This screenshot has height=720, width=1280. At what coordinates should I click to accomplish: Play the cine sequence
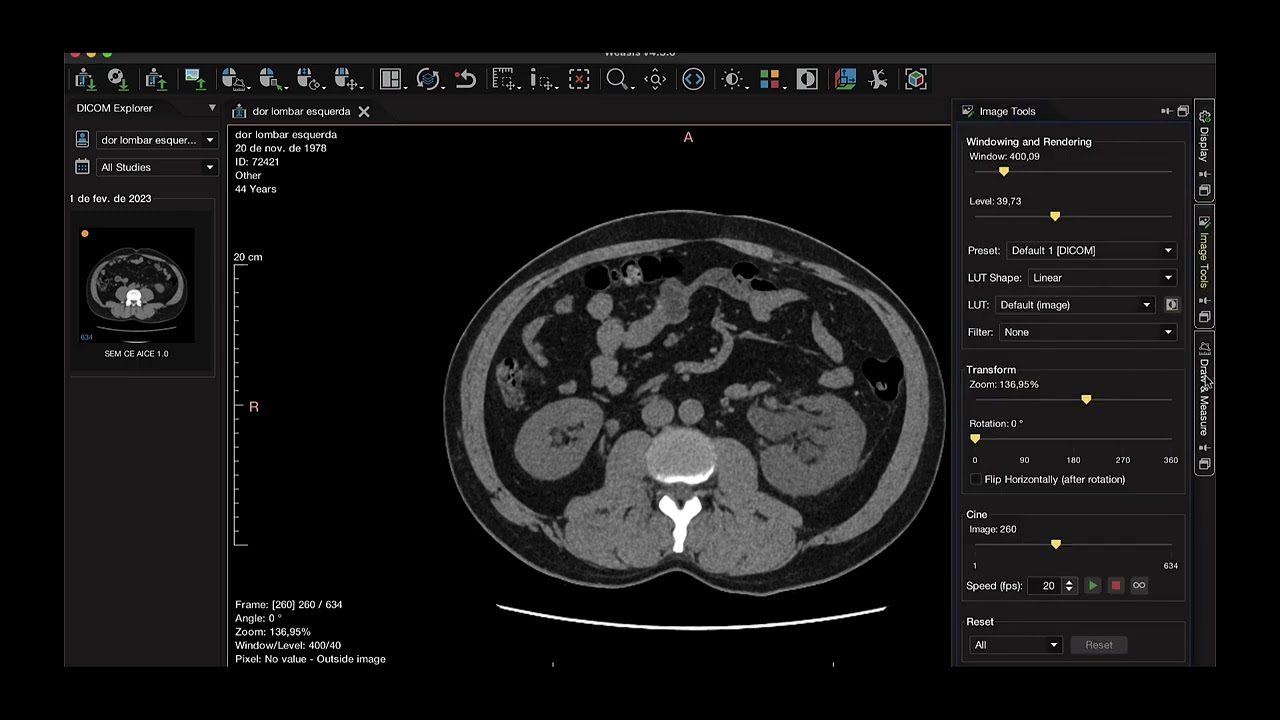1093,586
